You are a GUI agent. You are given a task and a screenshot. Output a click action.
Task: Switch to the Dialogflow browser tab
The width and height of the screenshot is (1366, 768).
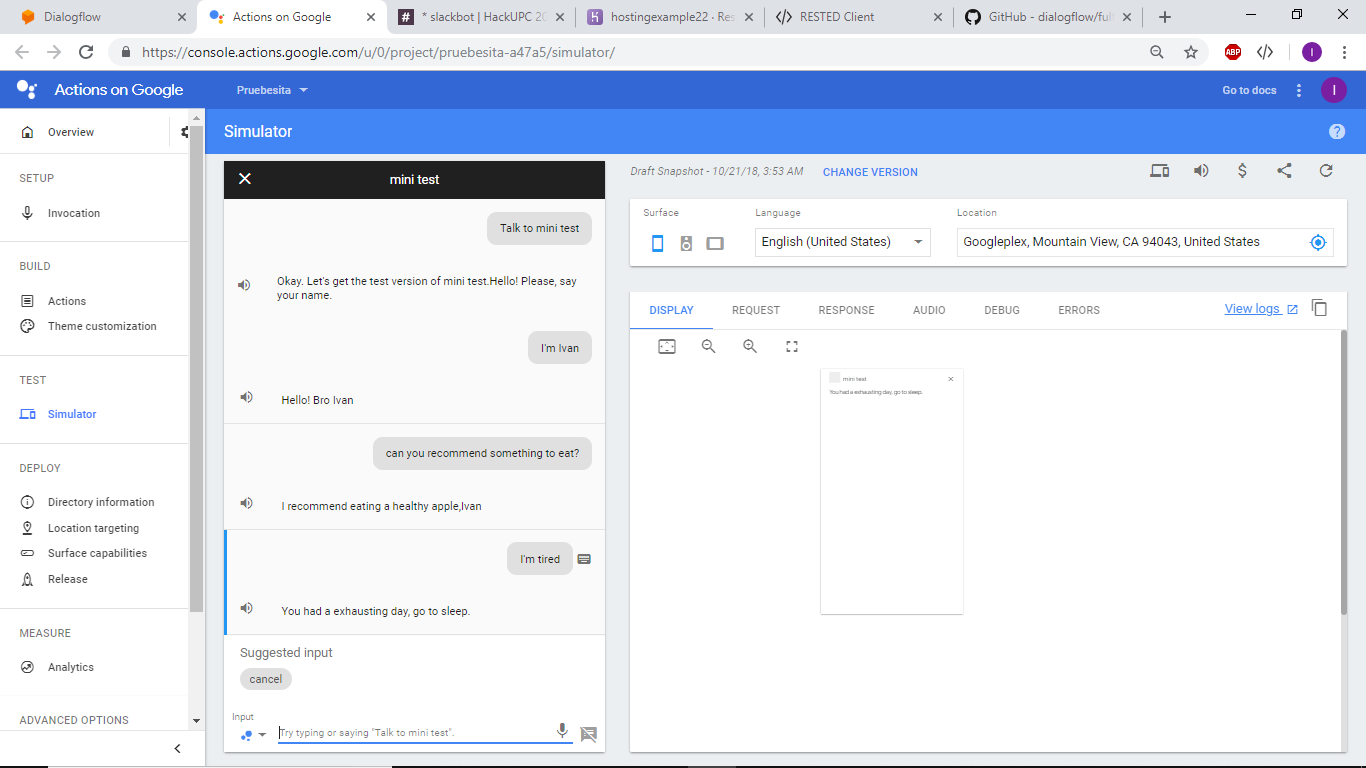[100, 17]
